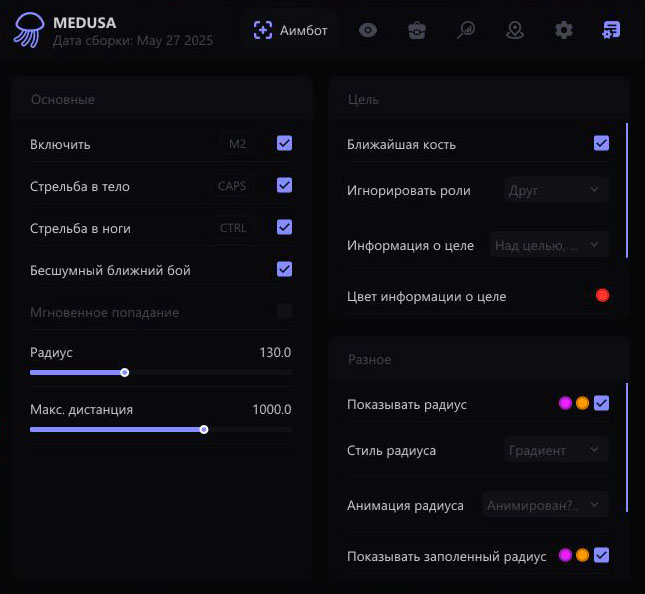Viewport: 645px width, 594px height.
Task: Select the Аимбот tab
Action: coord(291,30)
